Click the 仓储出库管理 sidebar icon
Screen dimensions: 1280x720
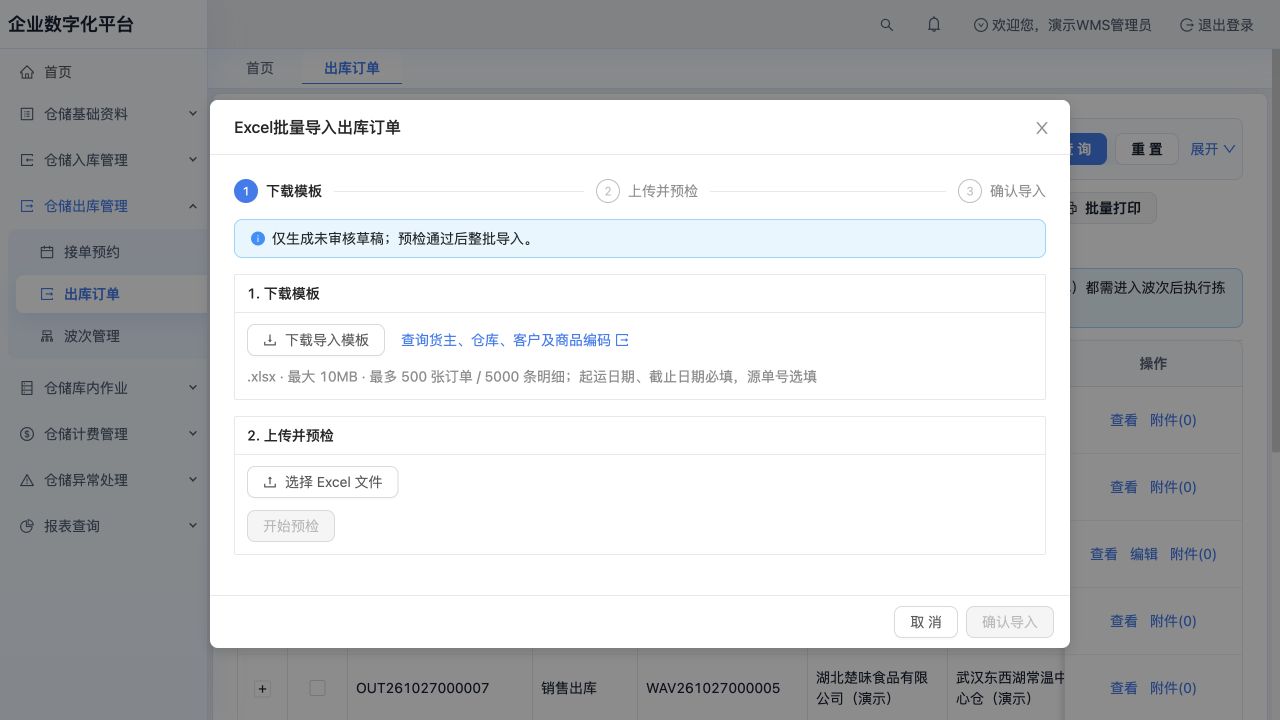tap(27, 206)
